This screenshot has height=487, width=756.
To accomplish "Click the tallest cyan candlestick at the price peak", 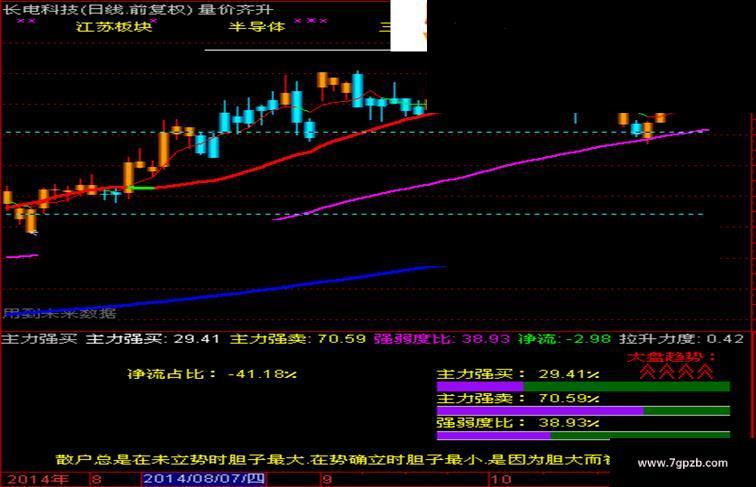I will tap(358, 89).
